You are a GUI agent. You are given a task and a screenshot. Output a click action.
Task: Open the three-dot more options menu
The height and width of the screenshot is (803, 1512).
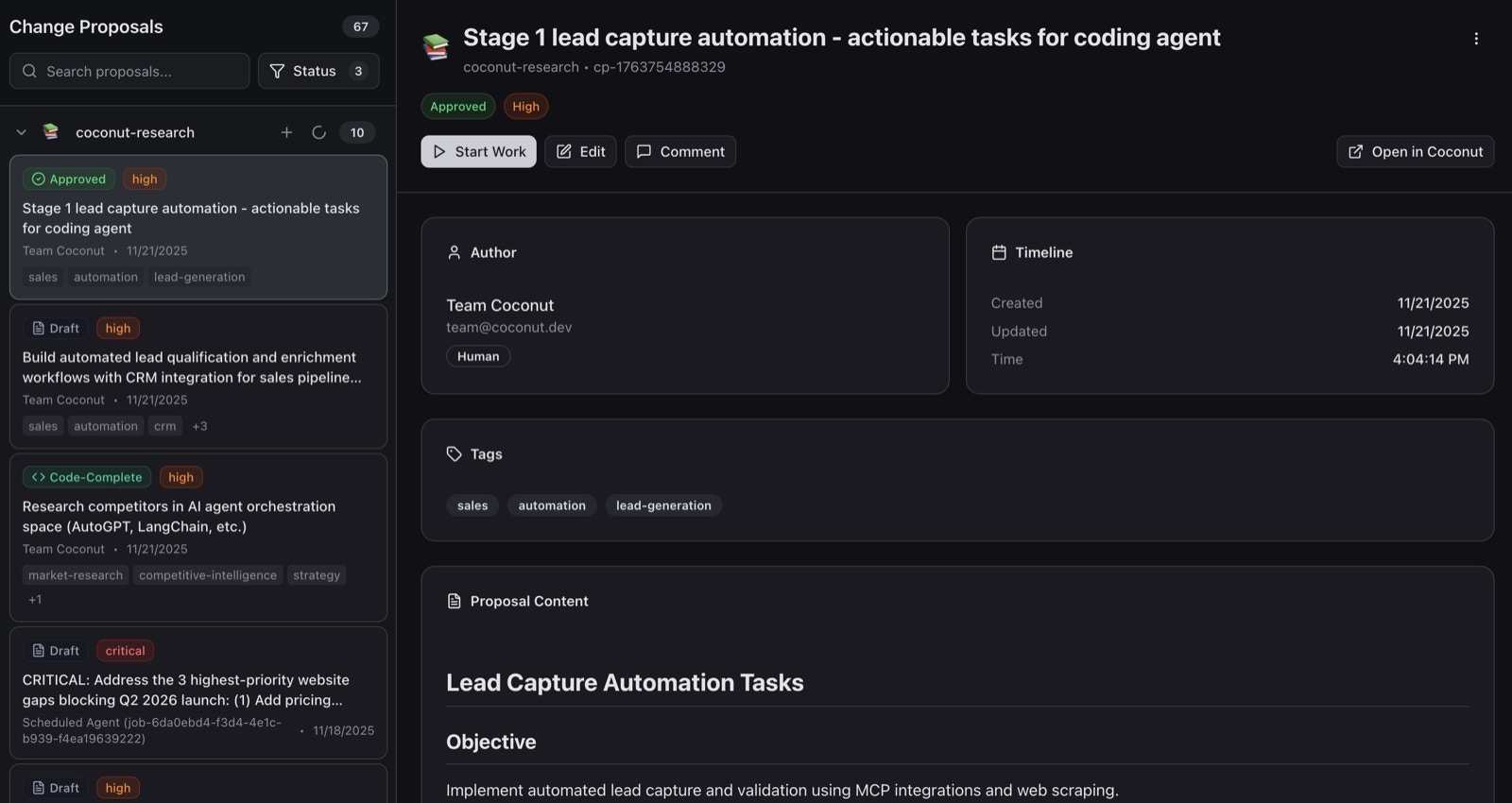(x=1476, y=39)
